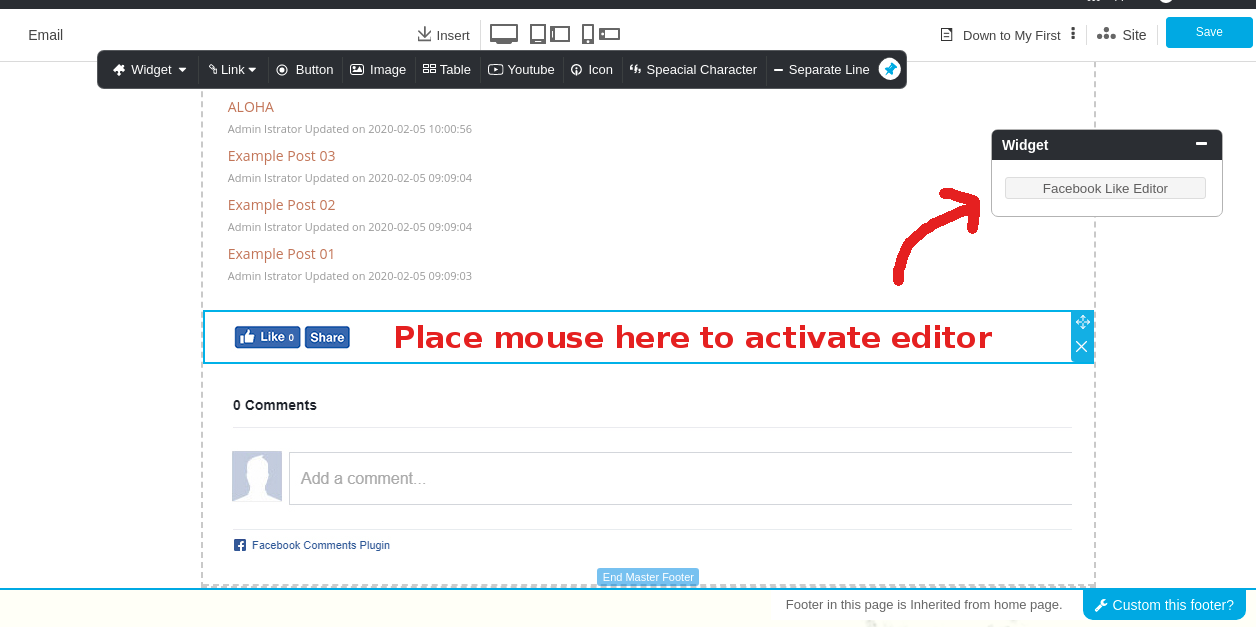Open the ALOHA post link
This screenshot has width=1256, height=627.
pyautogui.click(x=250, y=107)
